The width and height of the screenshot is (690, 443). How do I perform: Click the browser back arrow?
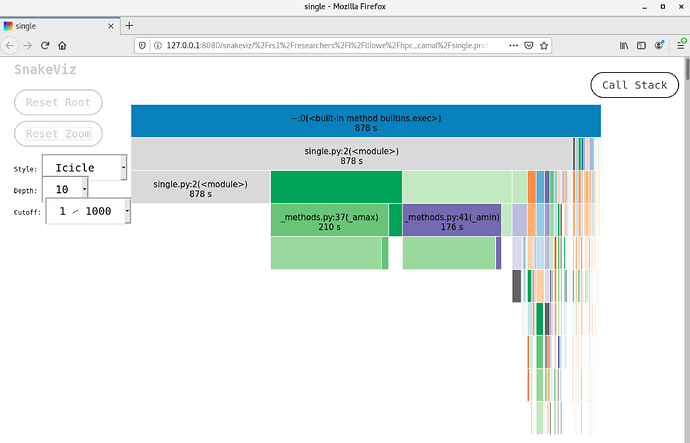[11, 46]
